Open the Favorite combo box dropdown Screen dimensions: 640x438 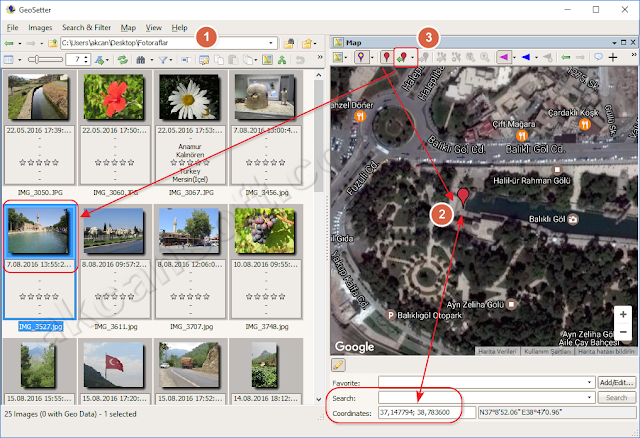coord(589,382)
